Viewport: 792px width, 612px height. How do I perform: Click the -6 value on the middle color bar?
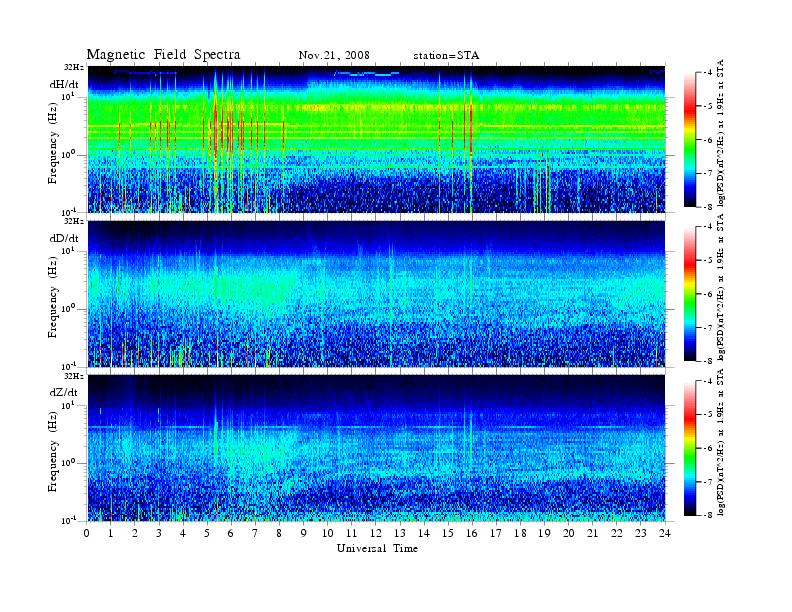[709, 294]
